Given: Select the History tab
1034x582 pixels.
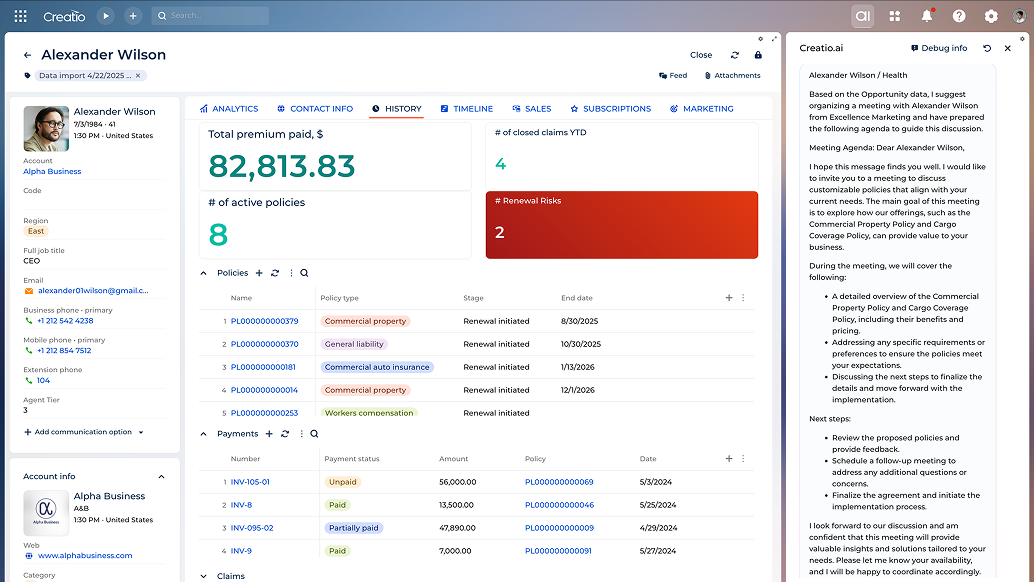Looking at the screenshot, I should 396,109.
